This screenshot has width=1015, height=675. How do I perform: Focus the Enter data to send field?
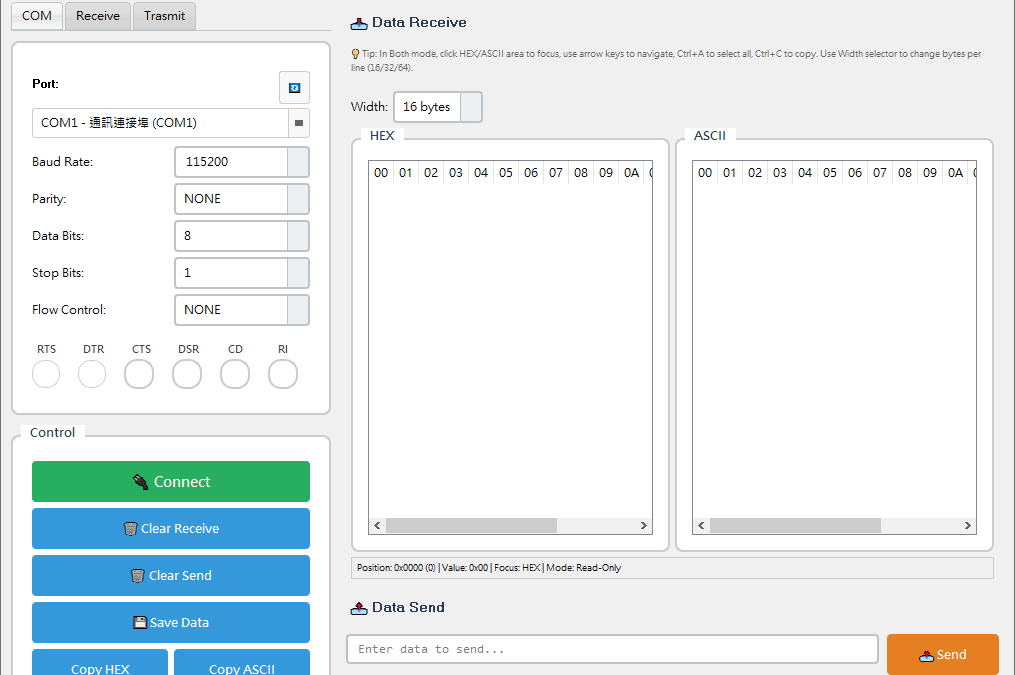pos(612,649)
